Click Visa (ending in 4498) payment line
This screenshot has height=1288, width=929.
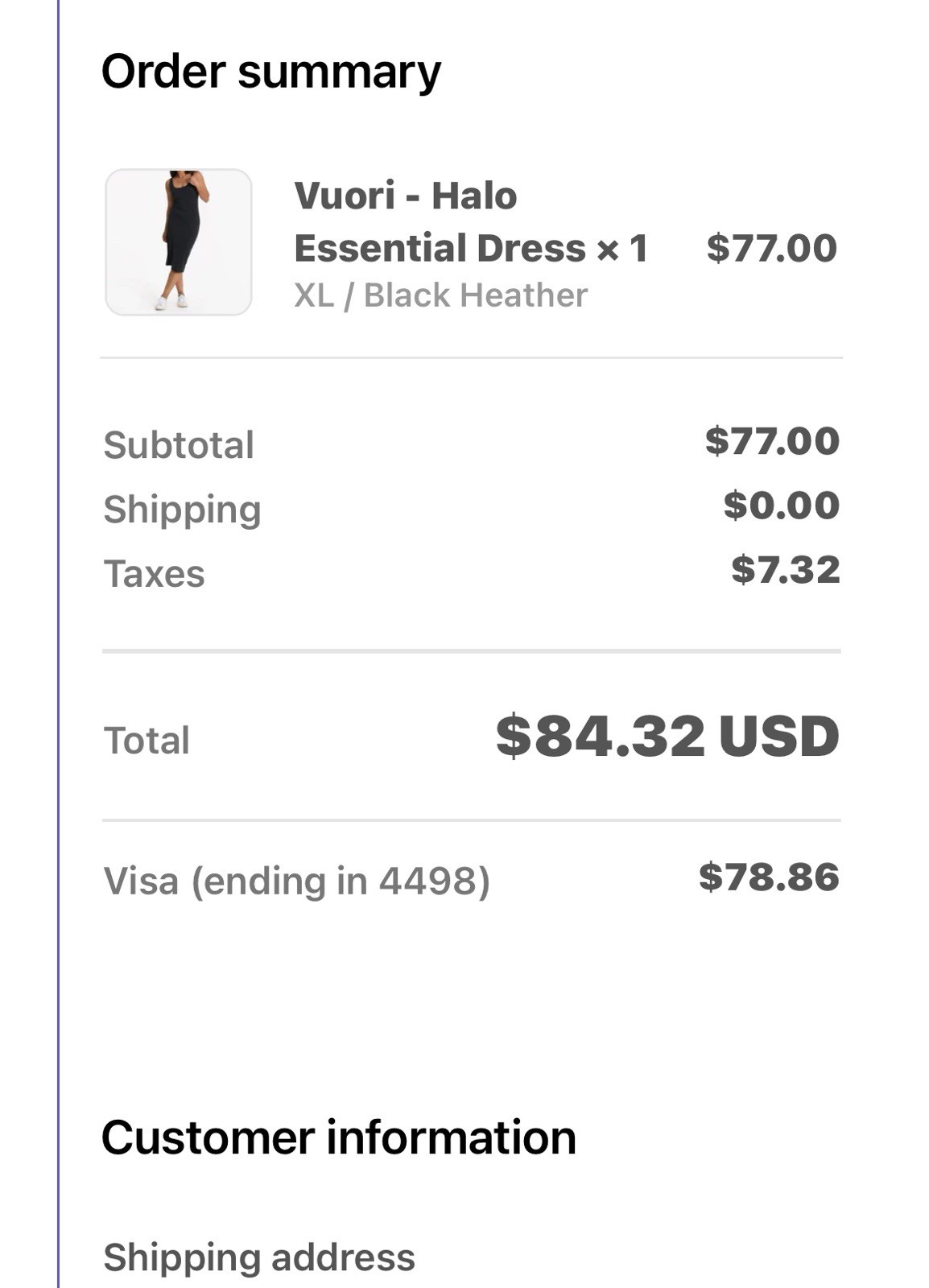[x=296, y=881]
